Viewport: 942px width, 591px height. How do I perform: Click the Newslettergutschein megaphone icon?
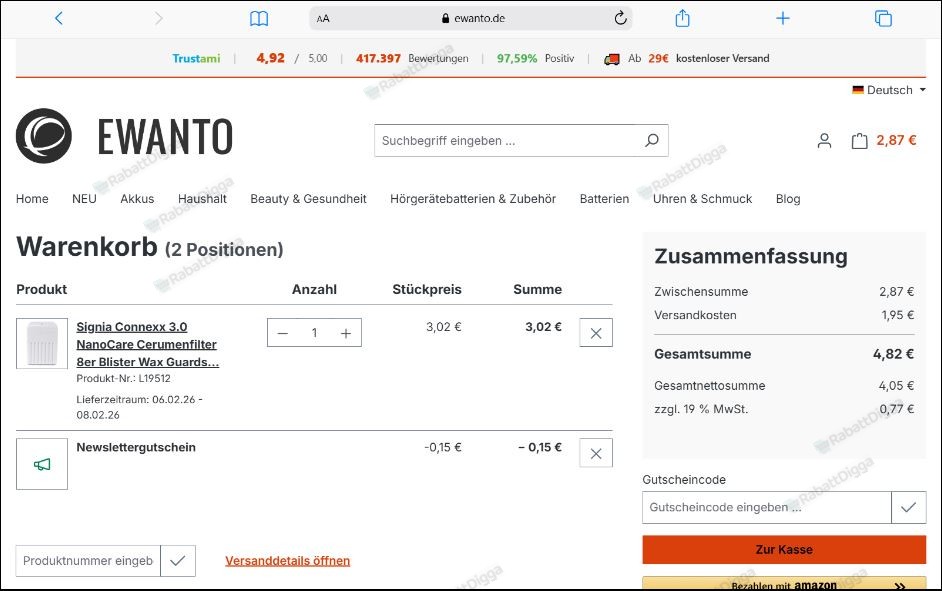click(x=42, y=464)
